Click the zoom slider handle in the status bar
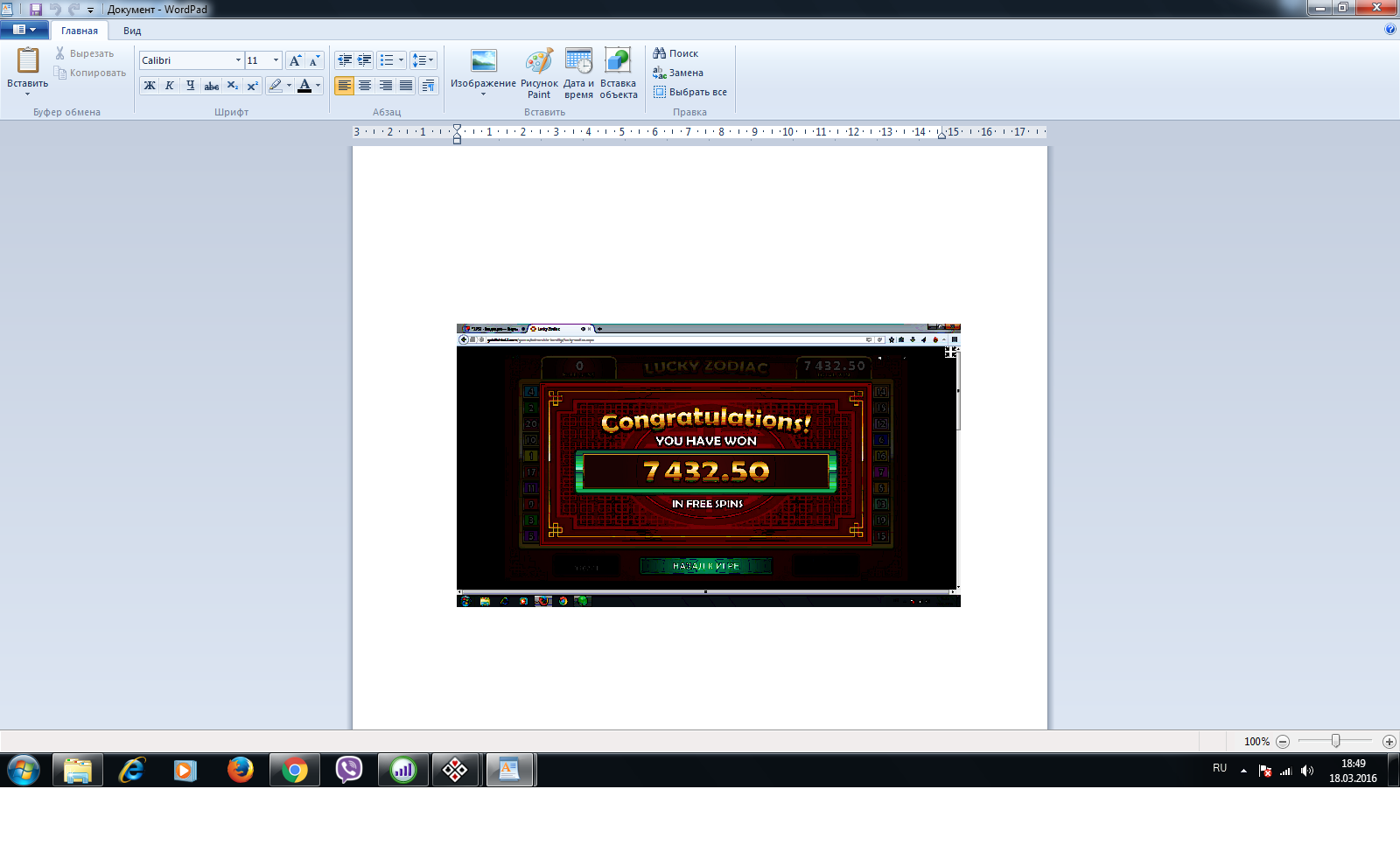The width and height of the screenshot is (1400, 845). (1335, 741)
